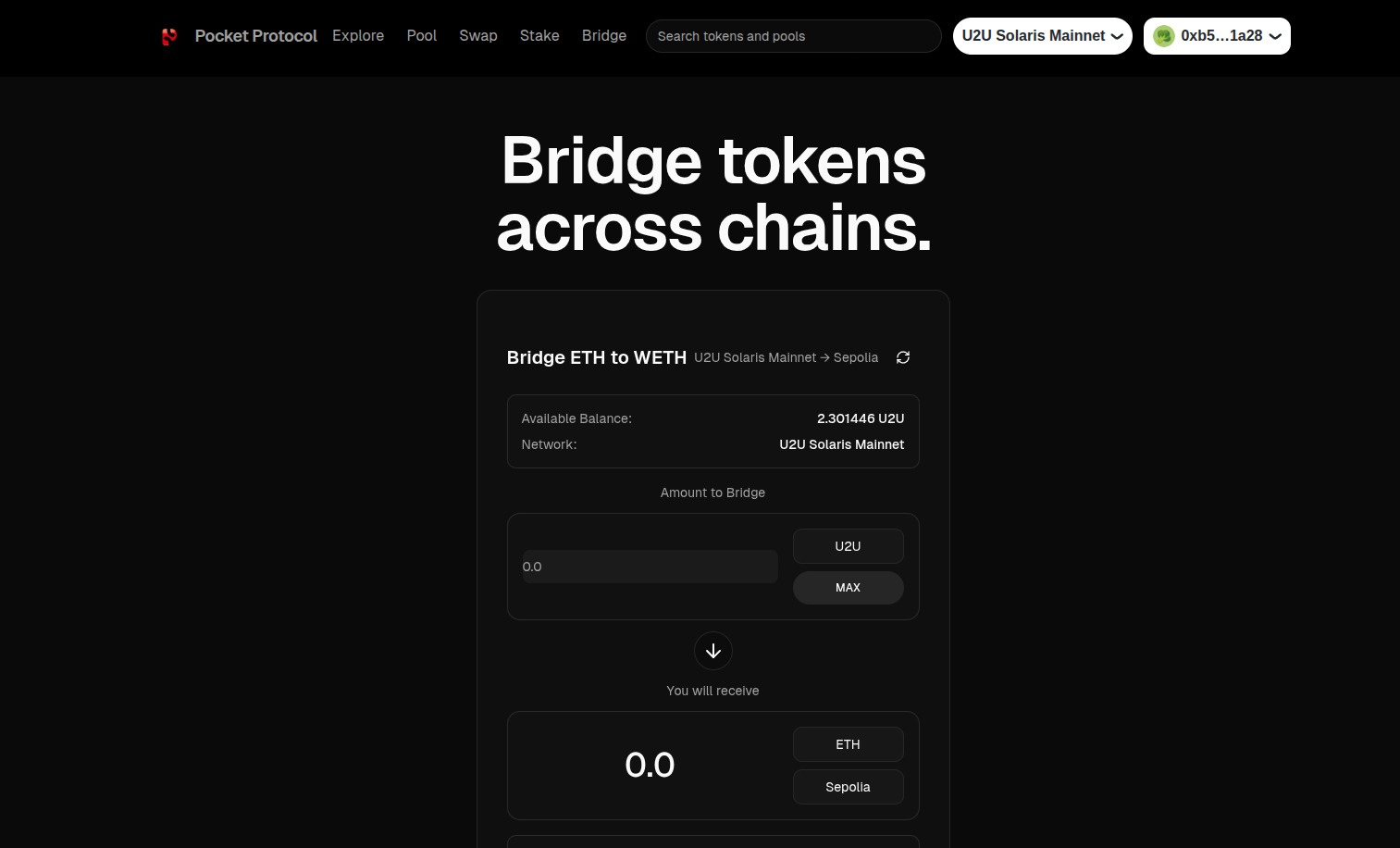This screenshot has width=1400, height=848.
Task: Click the down arrow swap direction icon
Action: (x=713, y=651)
